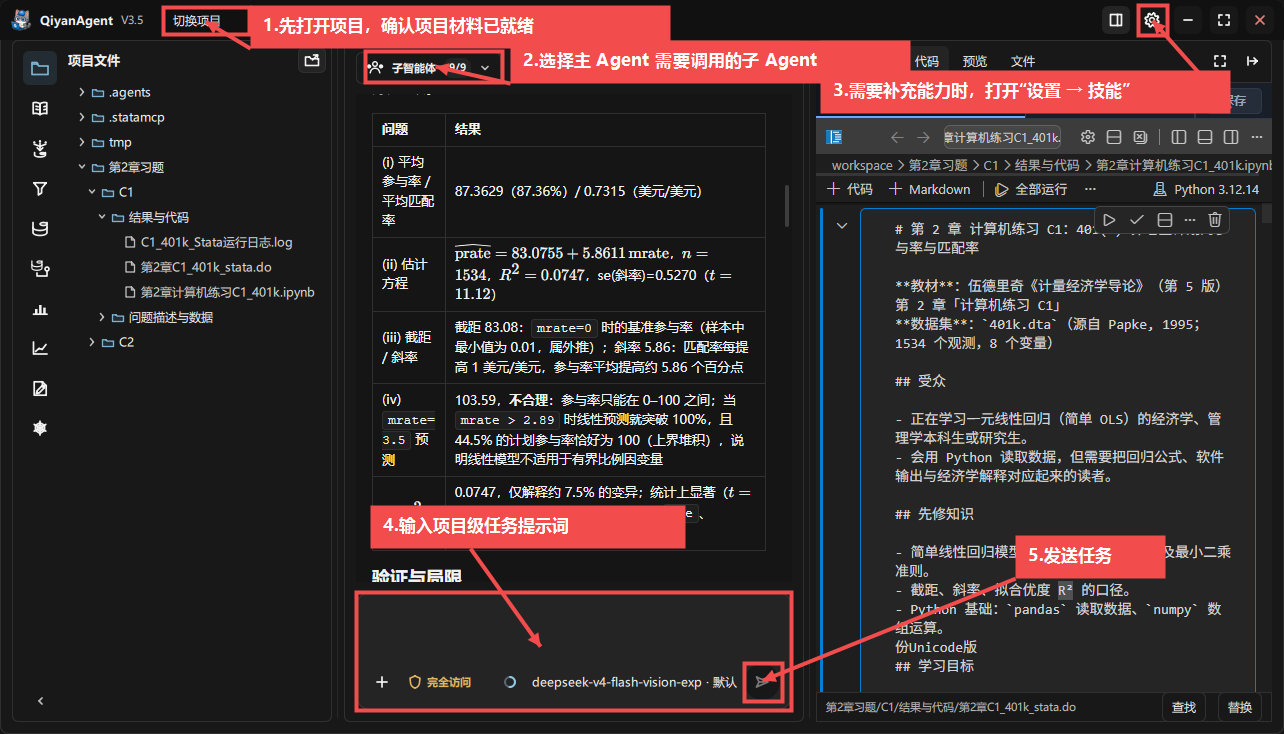Open the database cylinder sidebar icon
The height and width of the screenshot is (734, 1284).
pos(40,229)
